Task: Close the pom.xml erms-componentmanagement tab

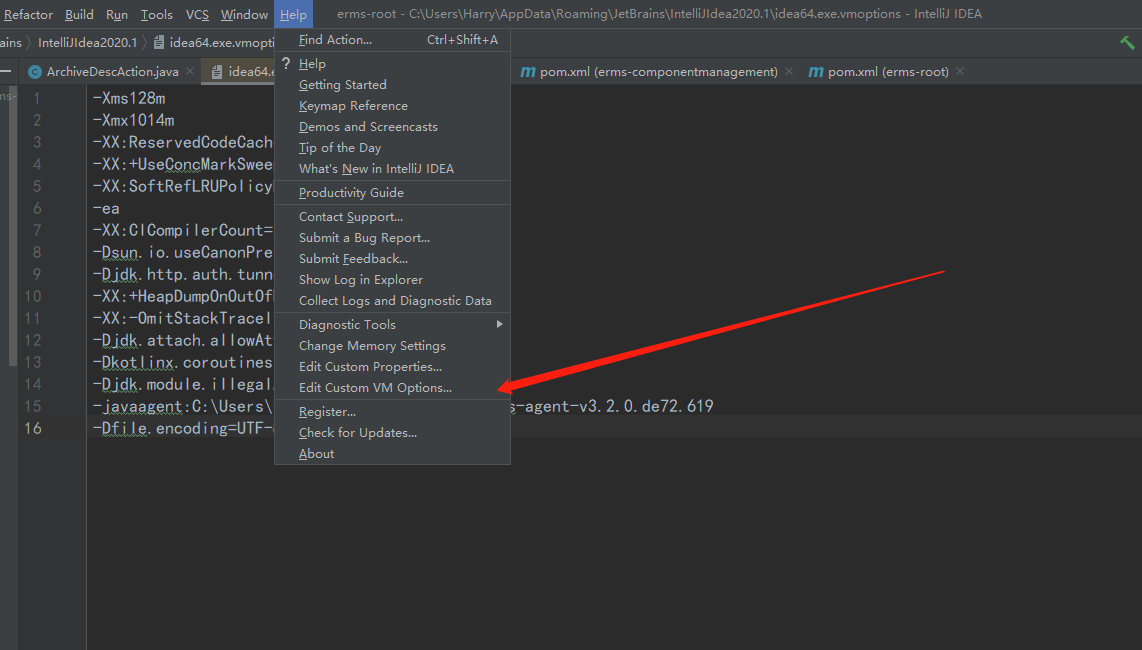Action: [x=788, y=72]
